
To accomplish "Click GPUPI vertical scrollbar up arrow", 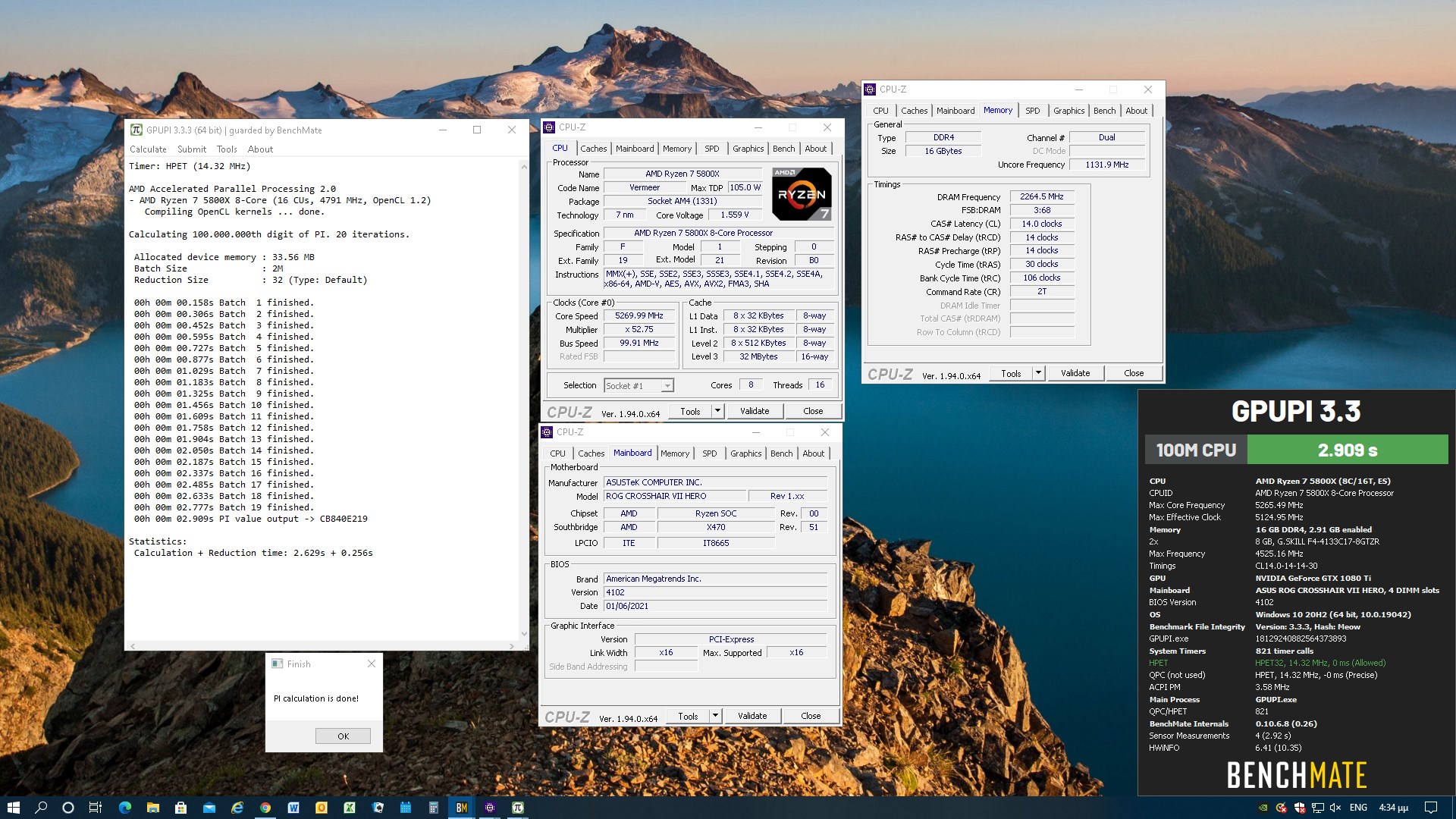I will (523, 166).
